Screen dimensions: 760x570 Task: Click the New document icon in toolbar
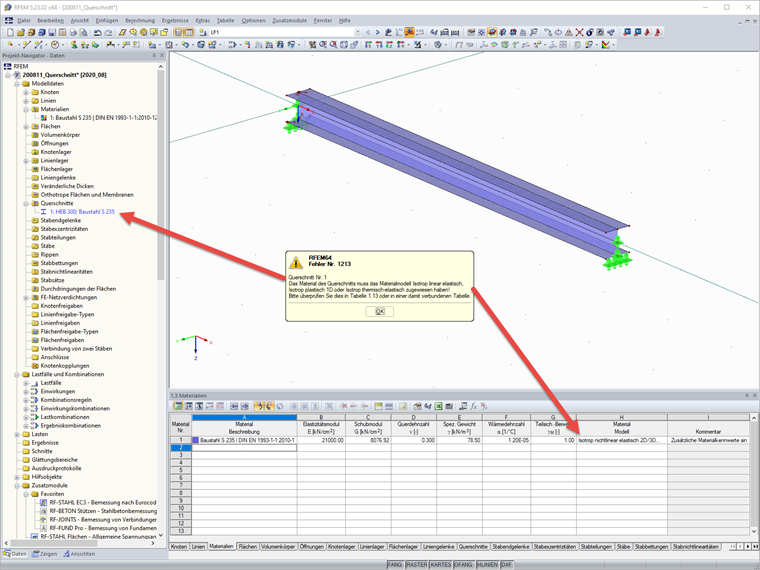10,32
